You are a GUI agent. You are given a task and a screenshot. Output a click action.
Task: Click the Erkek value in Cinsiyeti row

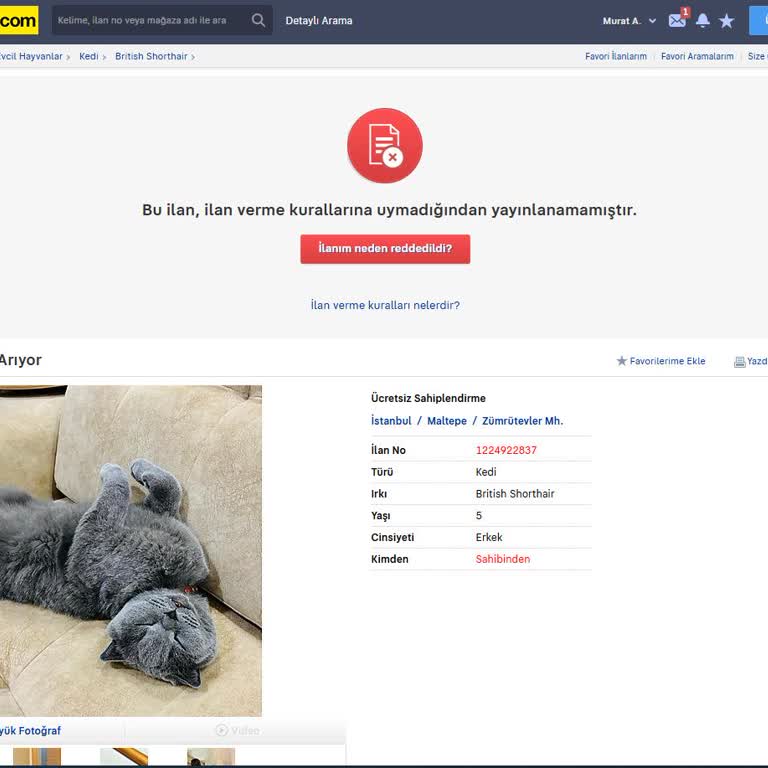(x=489, y=537)
